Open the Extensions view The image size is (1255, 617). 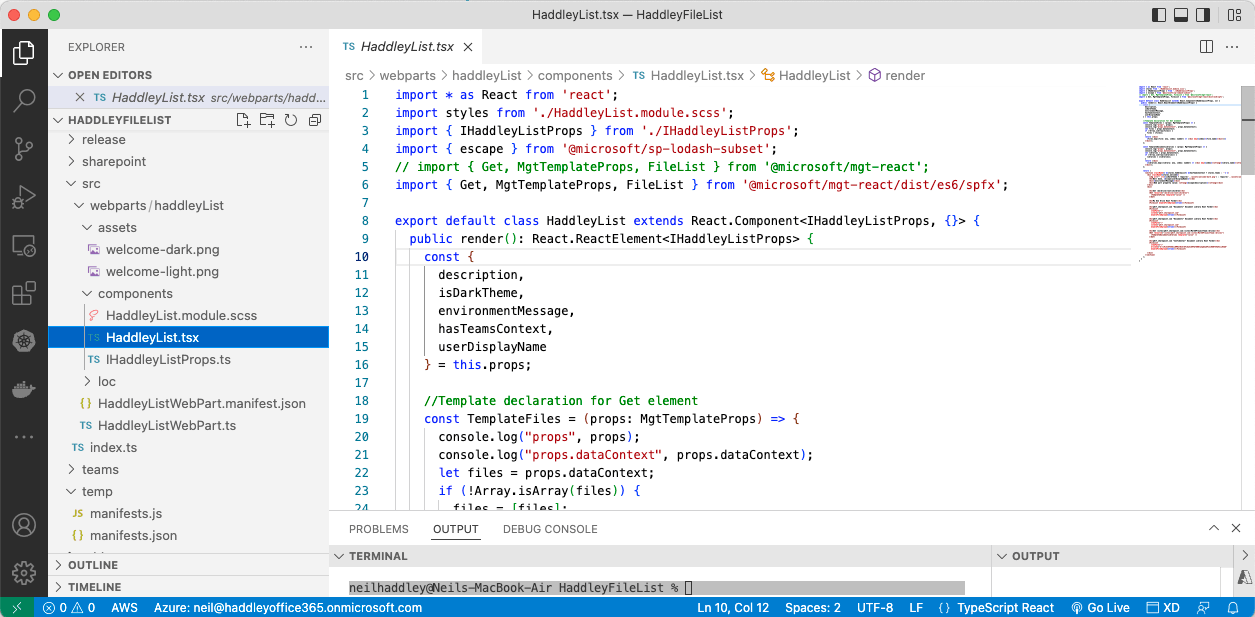click(24, 294)
